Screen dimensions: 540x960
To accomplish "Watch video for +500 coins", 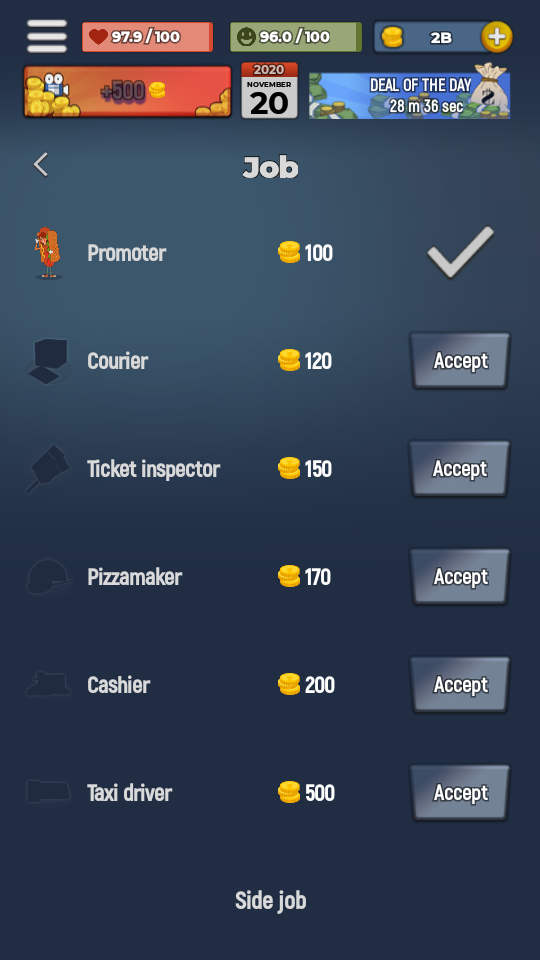I will tap(127, 91).
